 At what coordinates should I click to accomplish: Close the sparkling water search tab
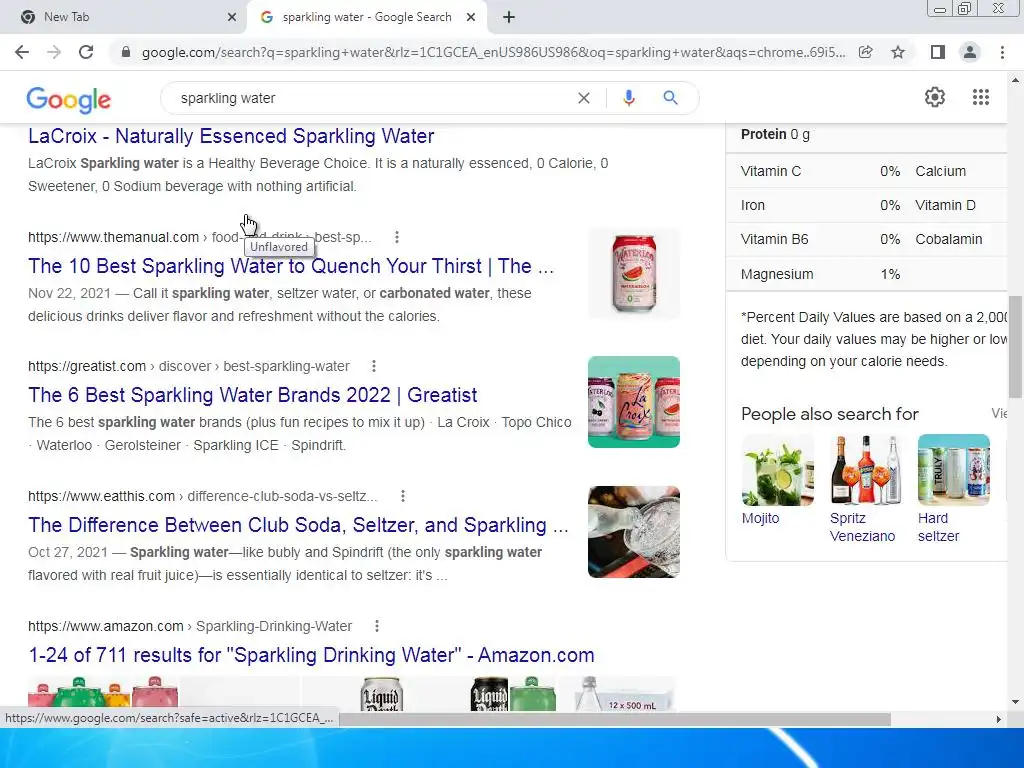coord(471,17)
